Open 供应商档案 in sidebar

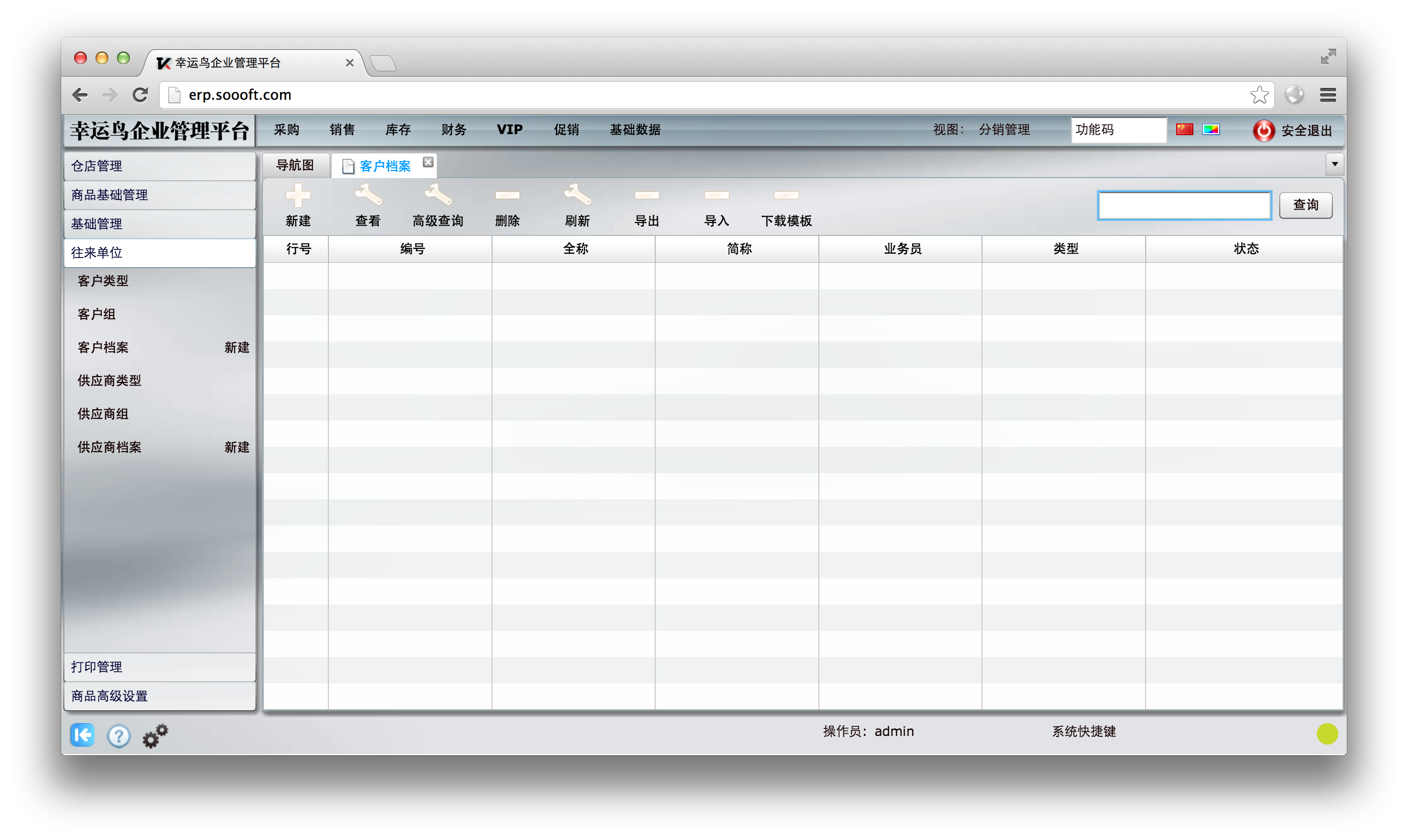(109, 447)
